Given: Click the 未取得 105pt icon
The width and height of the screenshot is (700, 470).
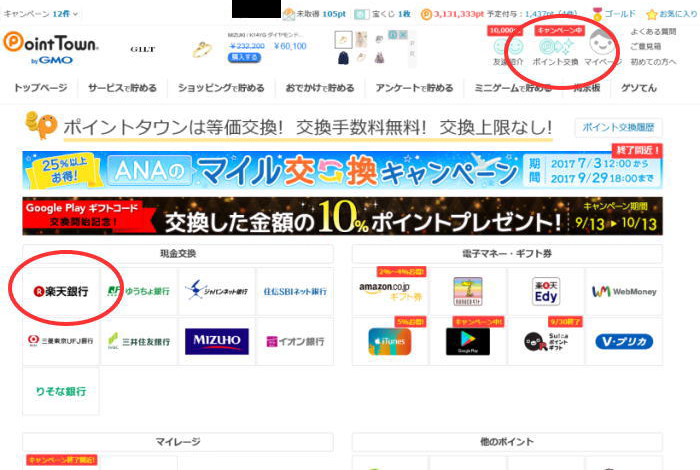Looking at the screenshot, I should tap(289, 14).
